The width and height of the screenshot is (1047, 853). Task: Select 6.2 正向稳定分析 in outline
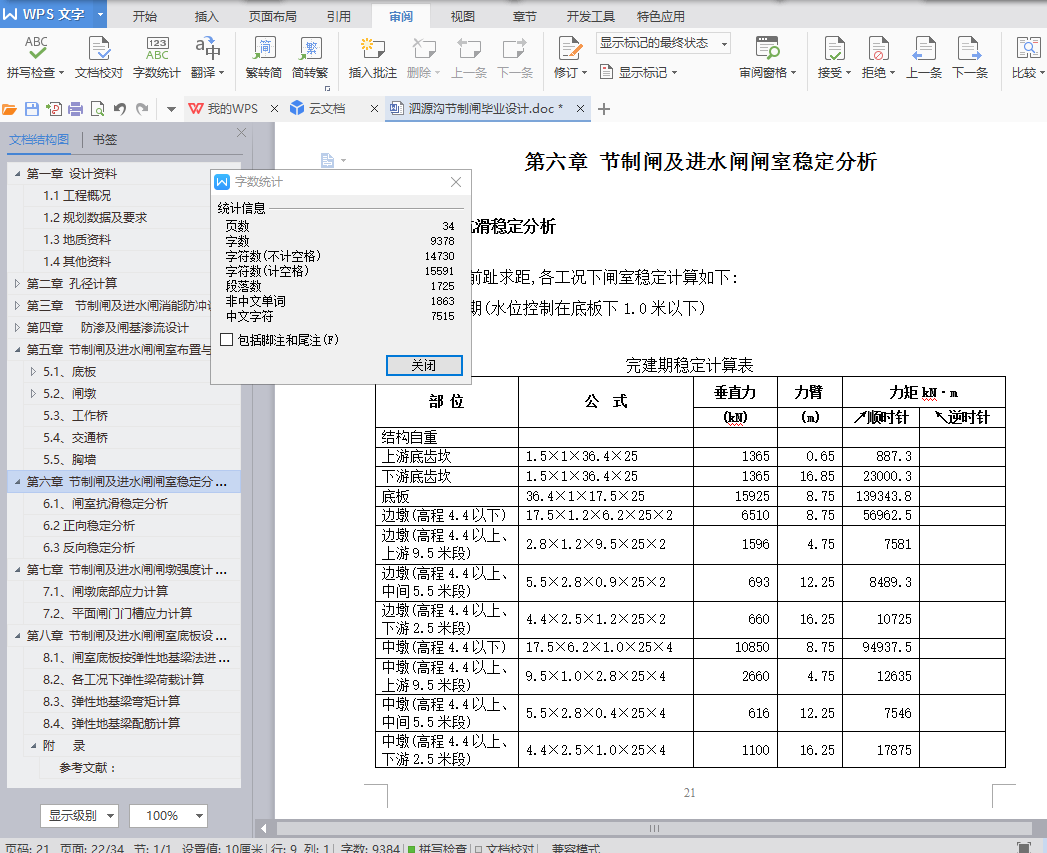89,526
